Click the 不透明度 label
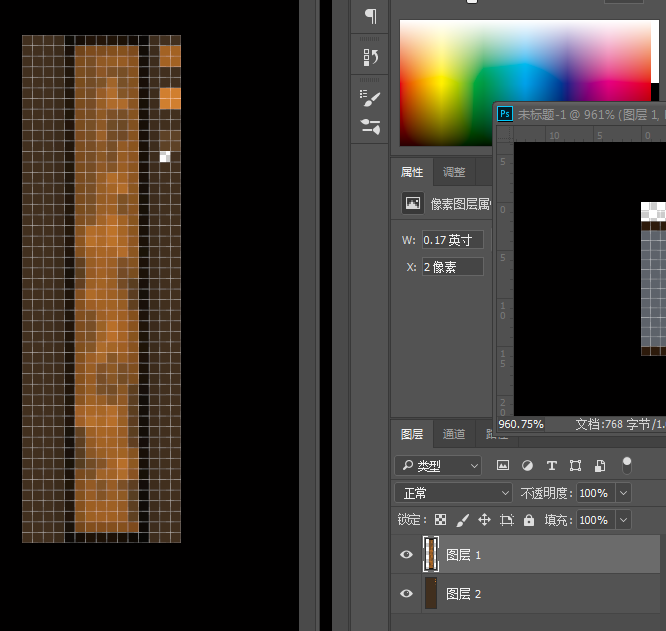The image size is (666, 631). point(547,493)
